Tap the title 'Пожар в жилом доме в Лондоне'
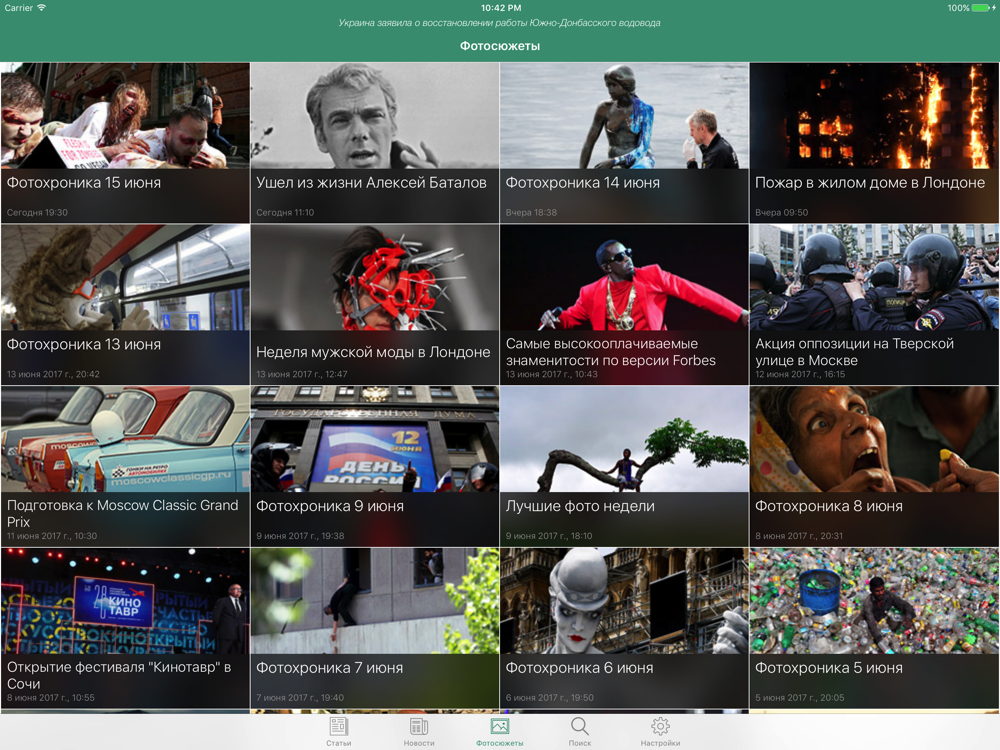The image size is (1000, 750). [870, 183]
